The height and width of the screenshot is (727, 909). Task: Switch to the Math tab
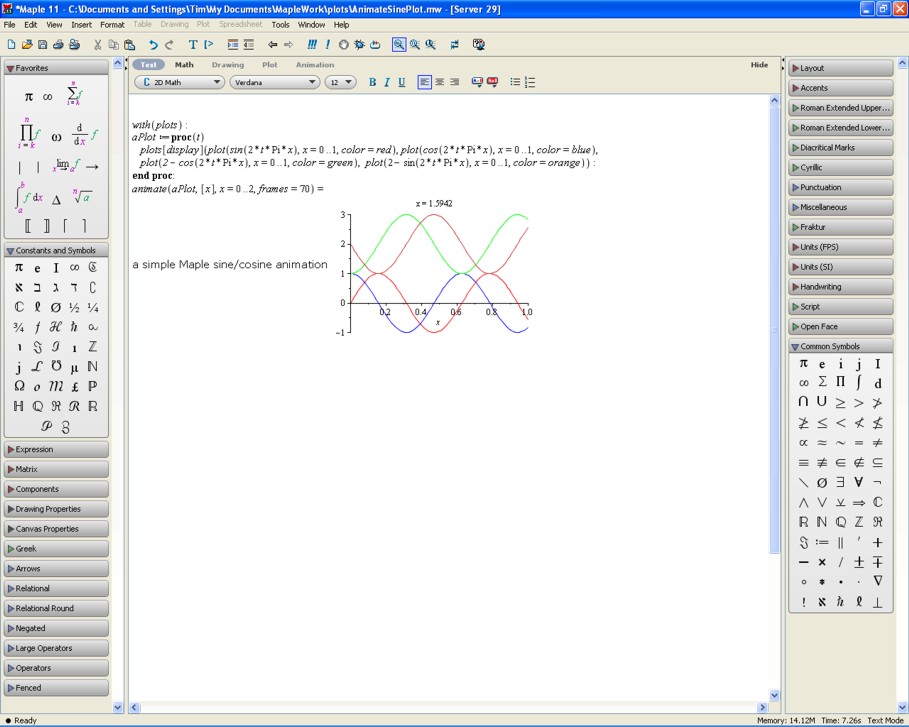(184, 65)
